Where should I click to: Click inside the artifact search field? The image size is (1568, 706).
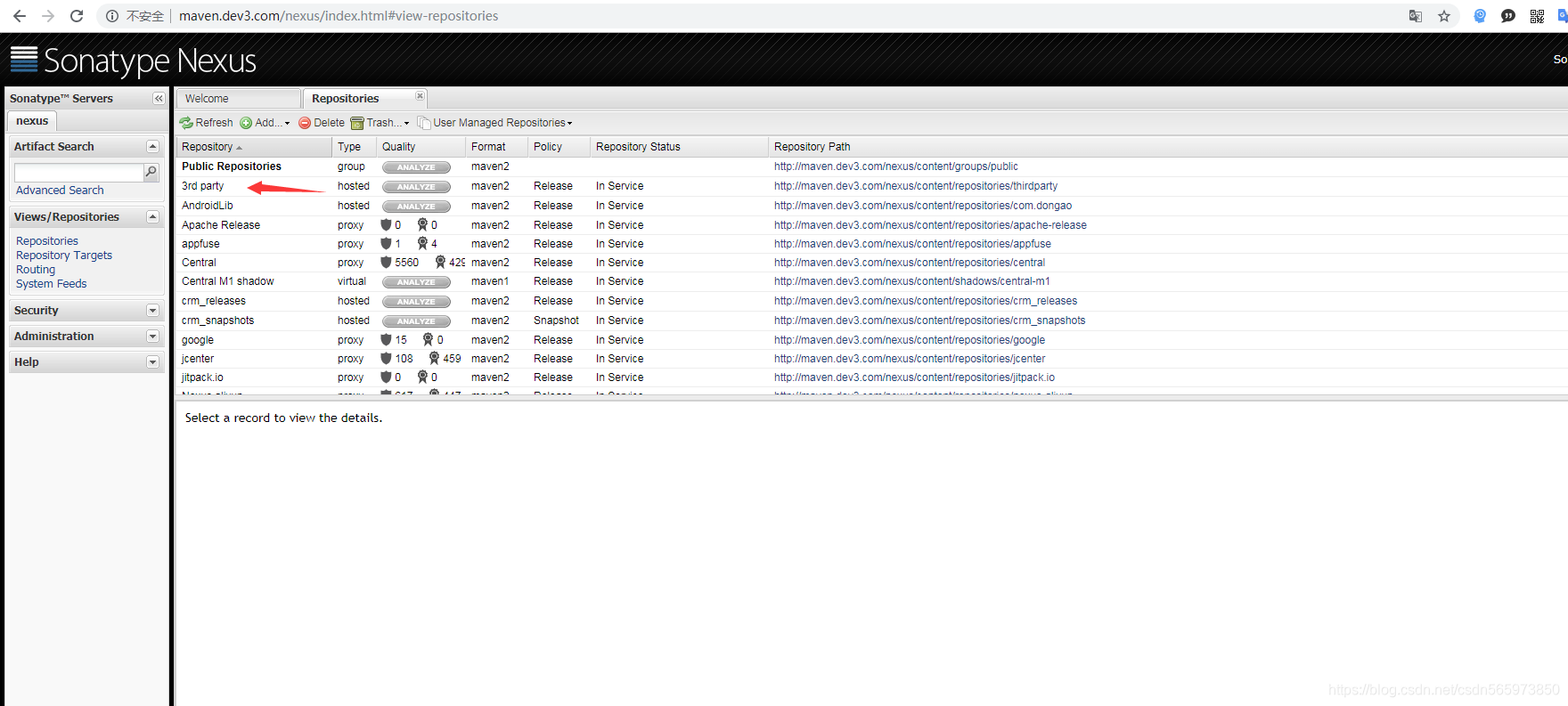point(79,172)
